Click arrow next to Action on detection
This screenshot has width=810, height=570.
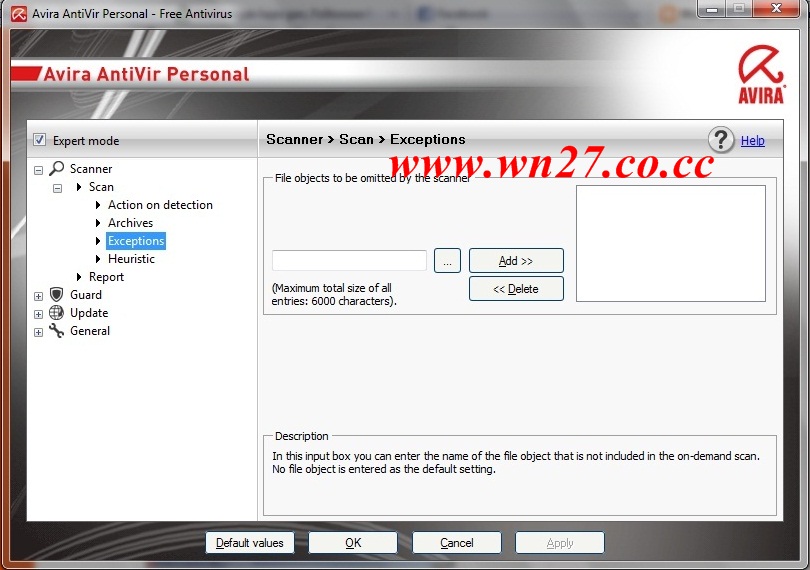click(98, 205)
